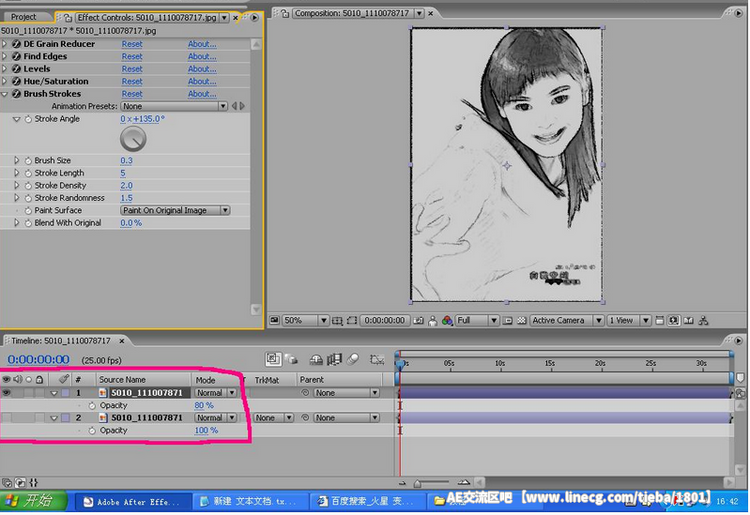
Task: Toggle the pixel aspect ratio correction icon
Action: point(660,321)
